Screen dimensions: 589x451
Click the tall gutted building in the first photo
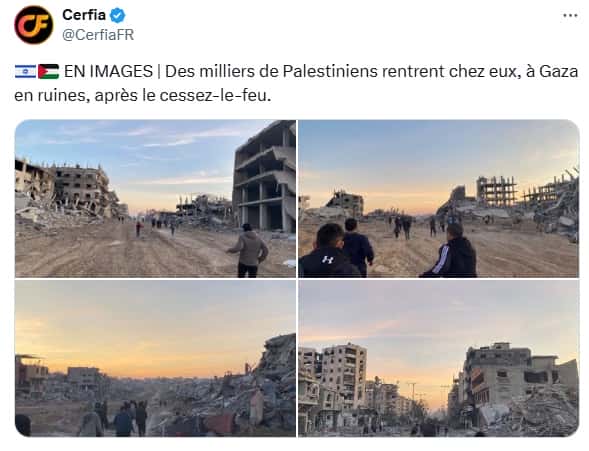[x=264, y=176]
